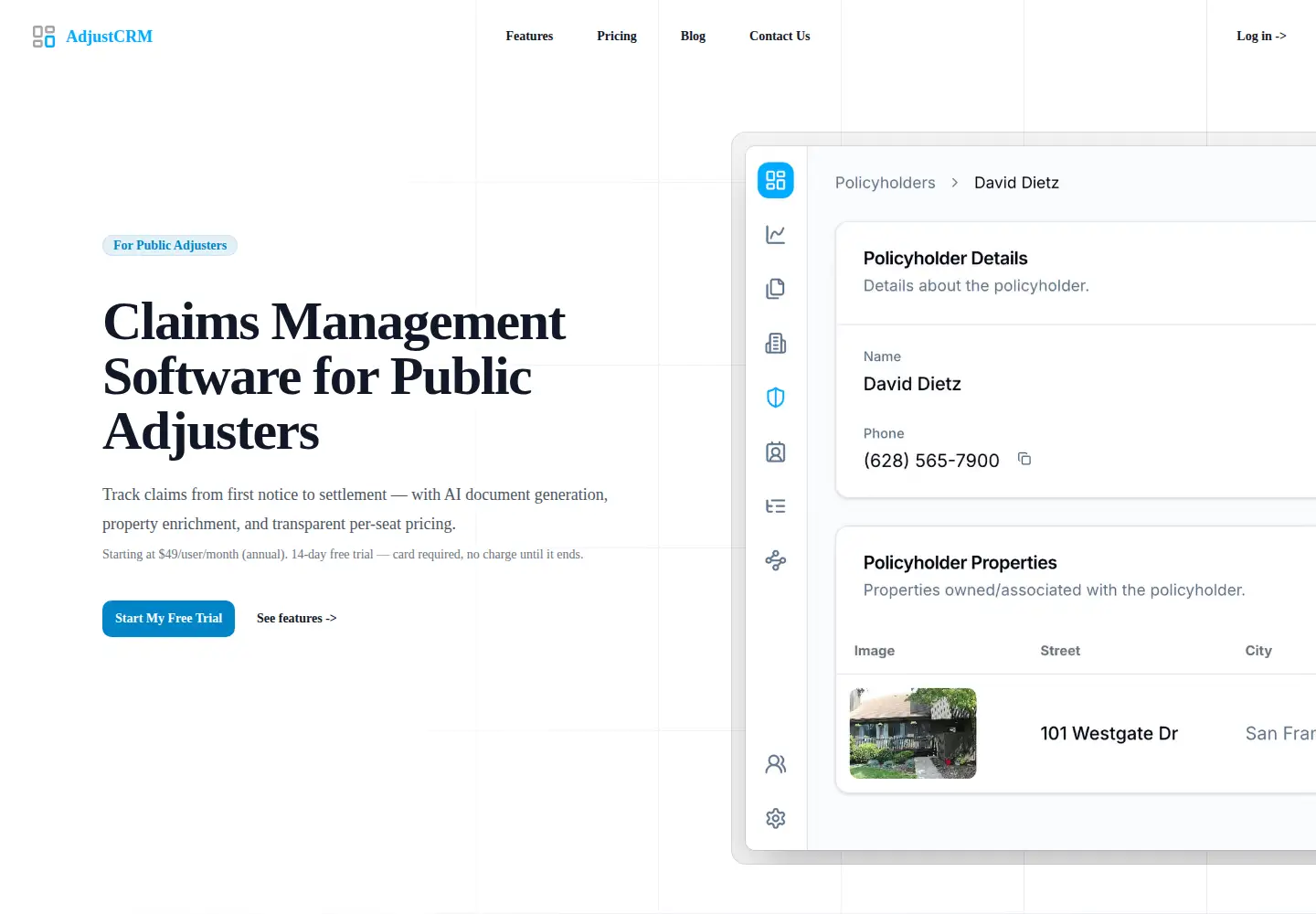Open the buildings sidebar icon
1316x914 pixels.
pyautogui.click(x=776, y=344)
